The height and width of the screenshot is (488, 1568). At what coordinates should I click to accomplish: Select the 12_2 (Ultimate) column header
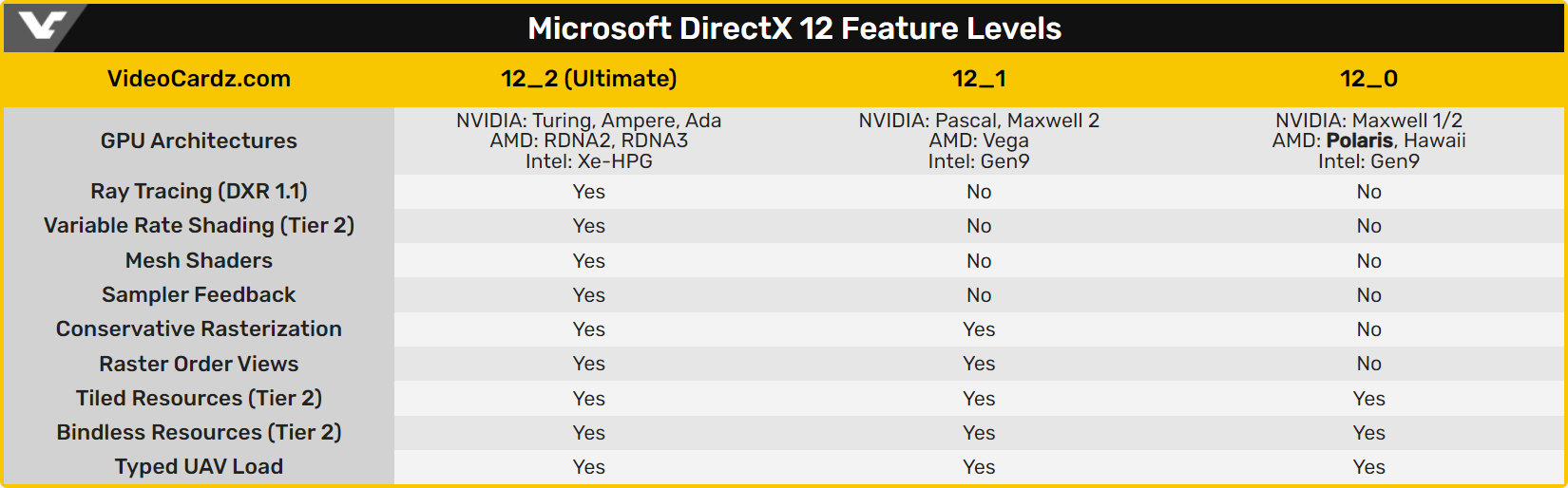click(588, 79)
